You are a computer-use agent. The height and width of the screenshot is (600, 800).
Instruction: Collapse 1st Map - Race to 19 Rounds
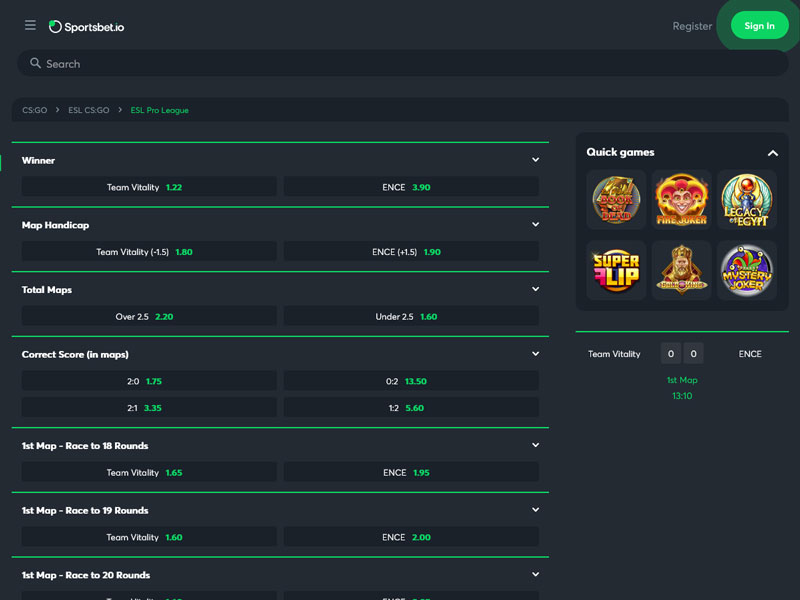pos(535,510)
